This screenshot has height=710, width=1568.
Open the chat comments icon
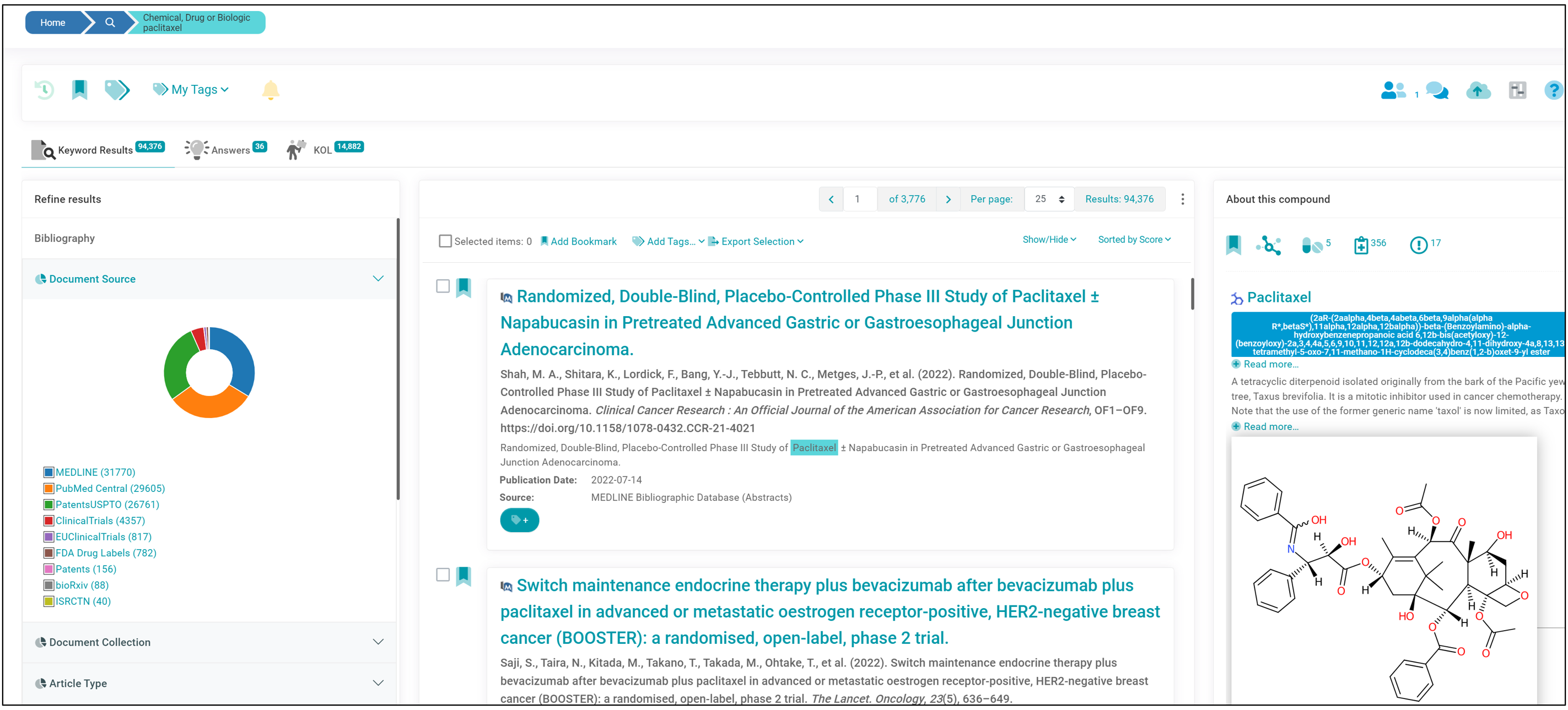(x=1437, y=91)
